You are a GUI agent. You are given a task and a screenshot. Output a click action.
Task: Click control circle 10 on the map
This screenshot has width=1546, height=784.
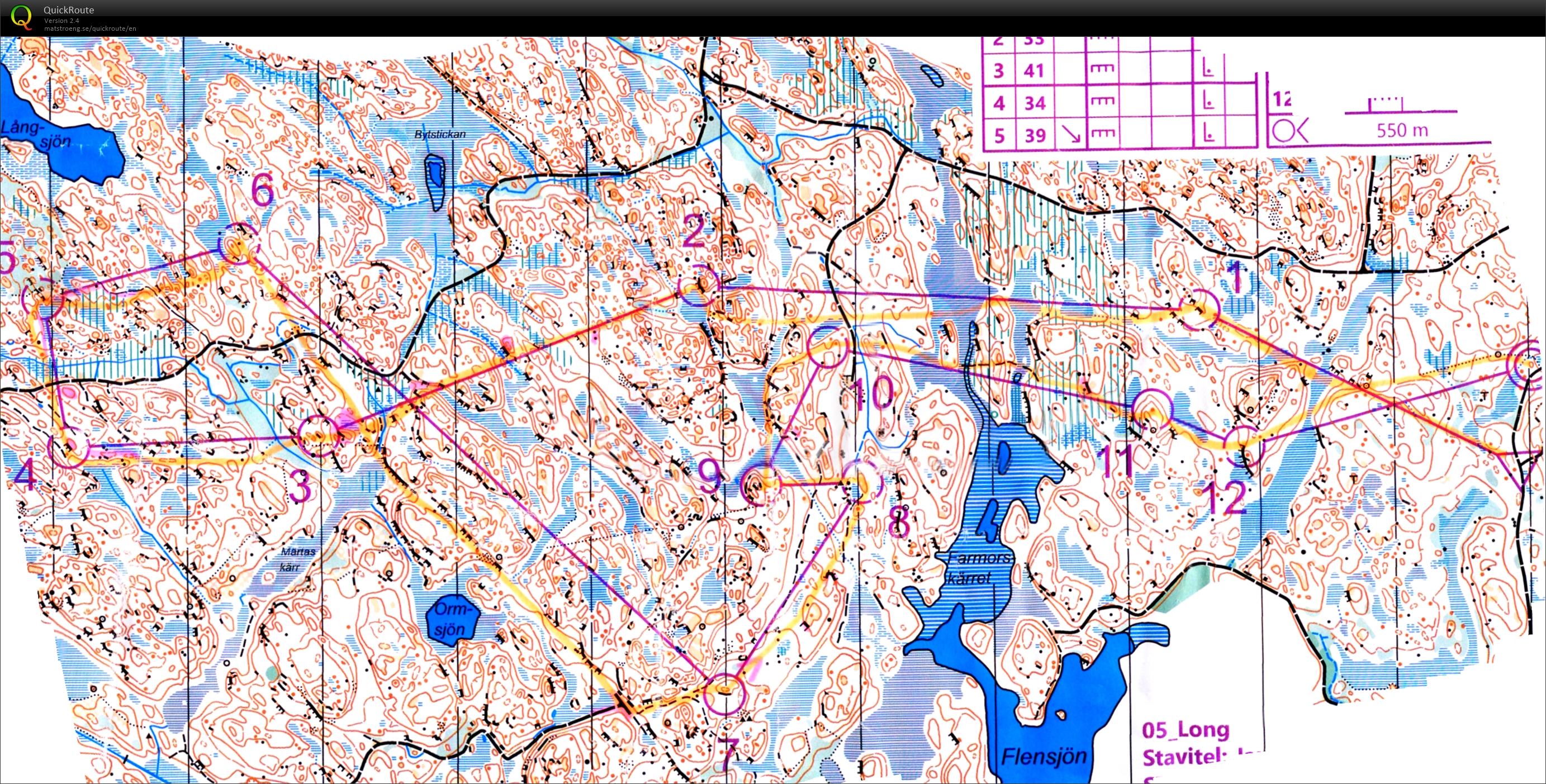point(828,346)
